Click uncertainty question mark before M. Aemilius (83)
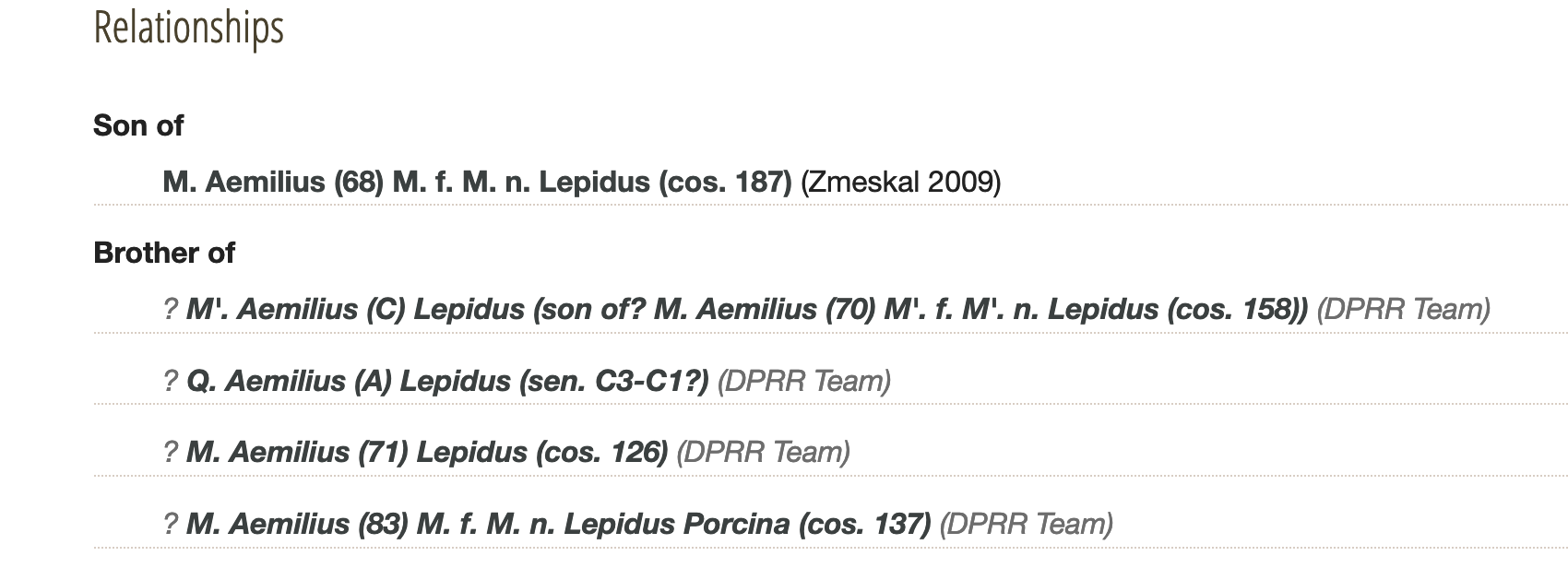Image resolution: width=1568 pixels, height=568 pixels. tap(170, 524)
